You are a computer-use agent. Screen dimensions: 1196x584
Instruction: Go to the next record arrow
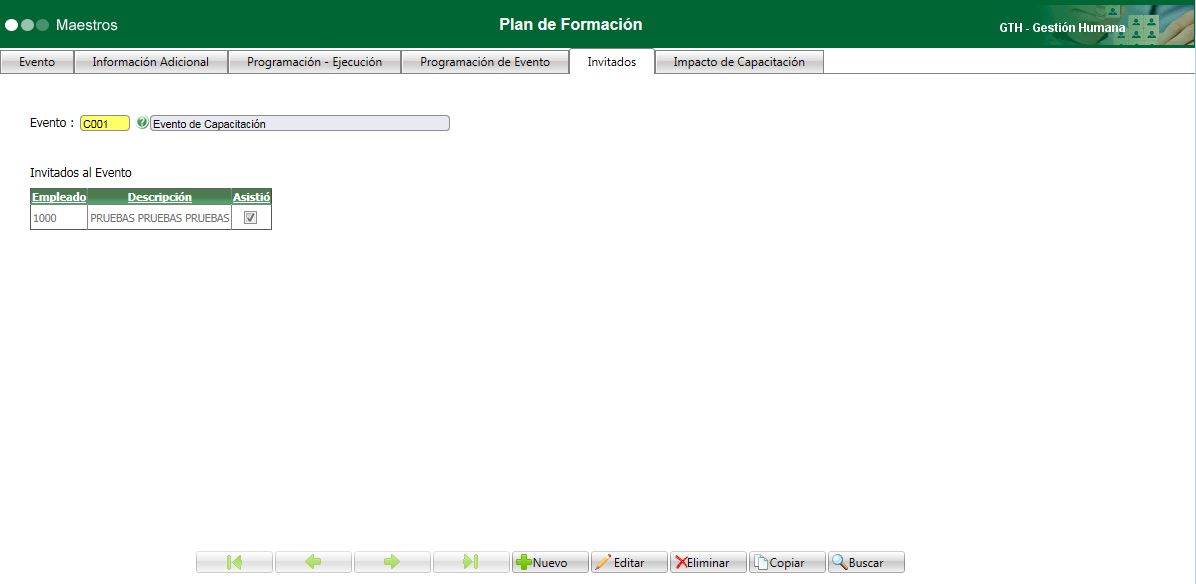(392, 563)
